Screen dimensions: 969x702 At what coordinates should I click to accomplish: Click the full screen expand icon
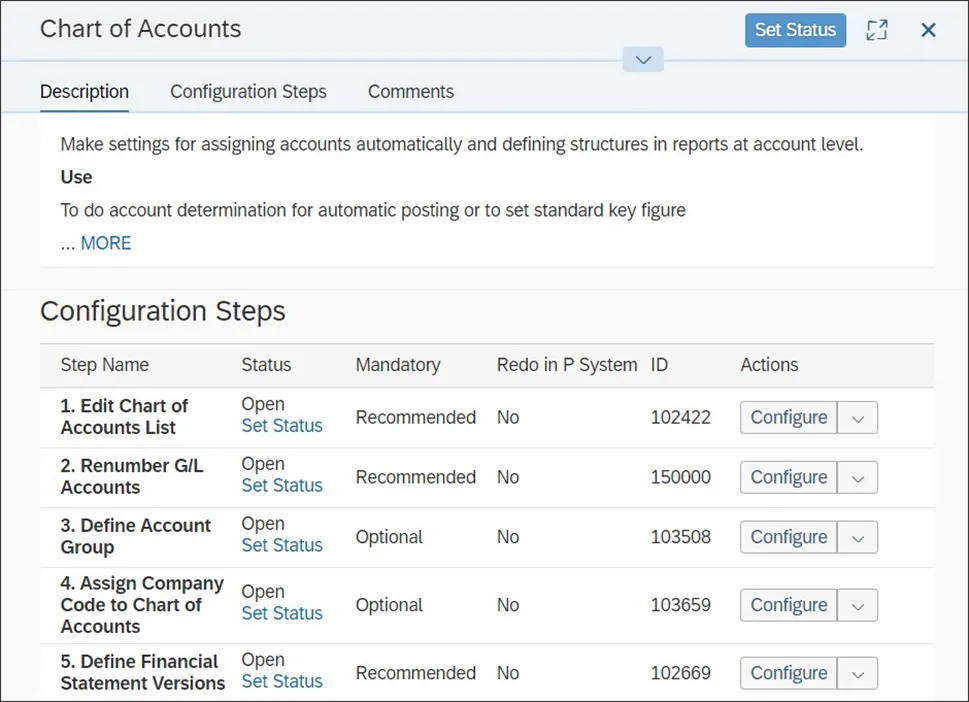coord(877,30)
